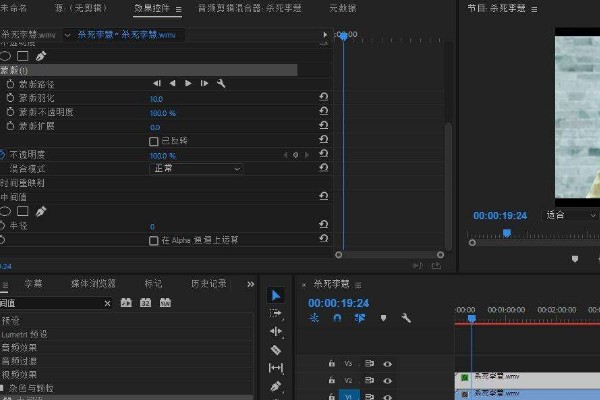Hide the V2 track eye toggle
The image size is (600, 400).
coord(387,381)
